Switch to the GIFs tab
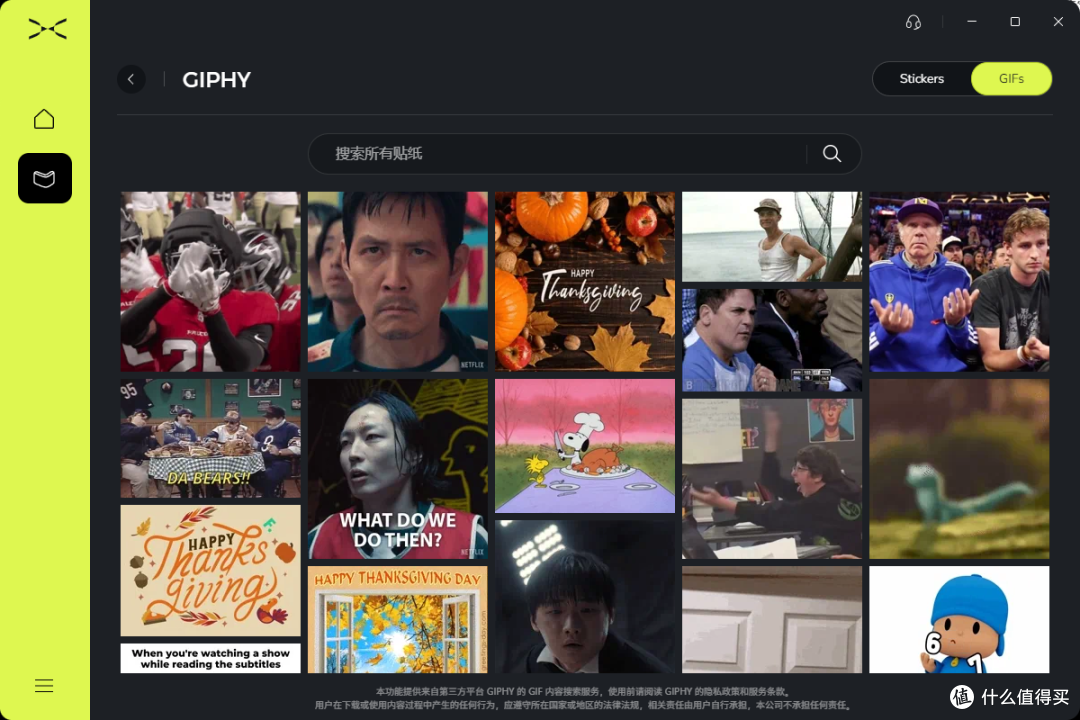 tap(1011, 79)
